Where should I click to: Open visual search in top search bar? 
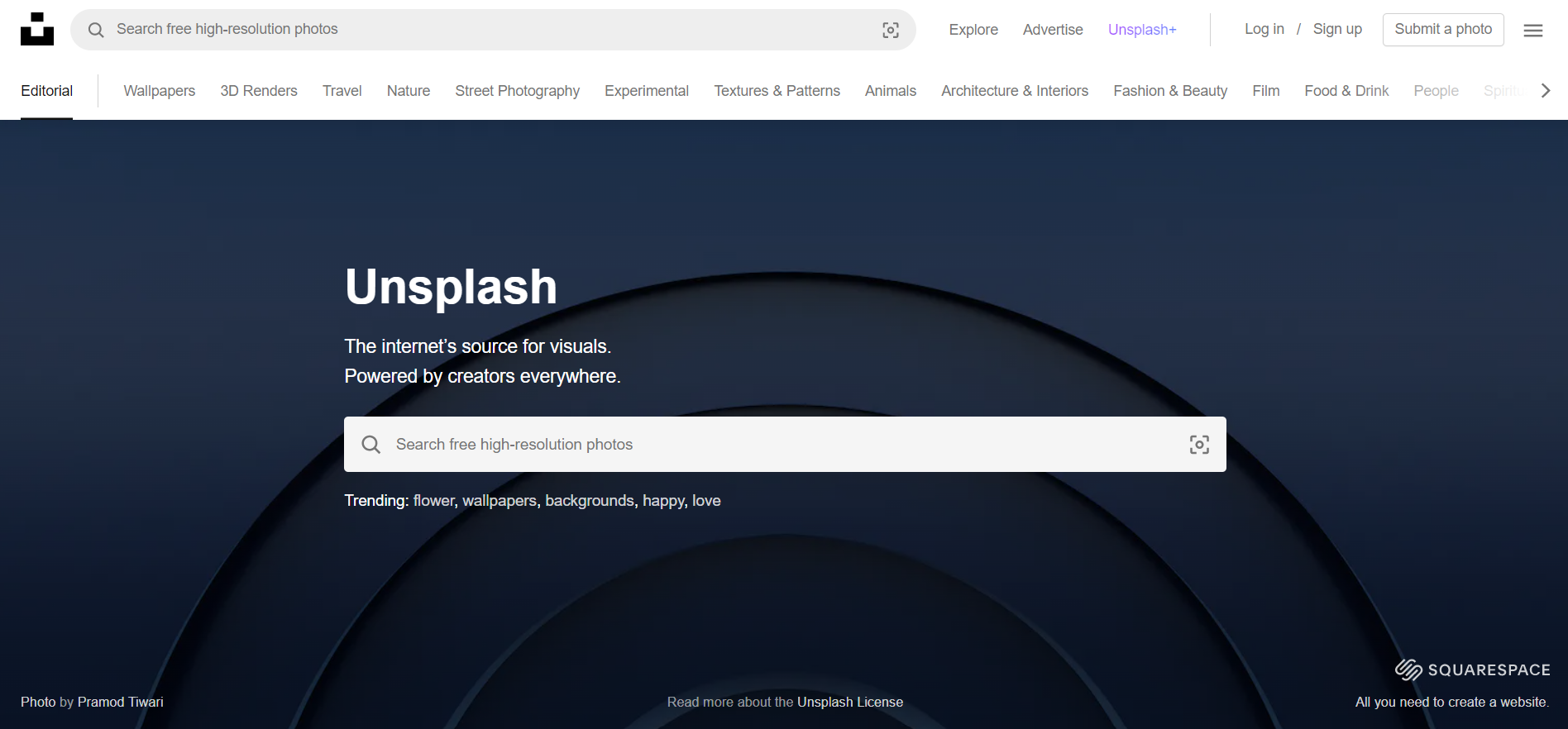pos(891,30)
